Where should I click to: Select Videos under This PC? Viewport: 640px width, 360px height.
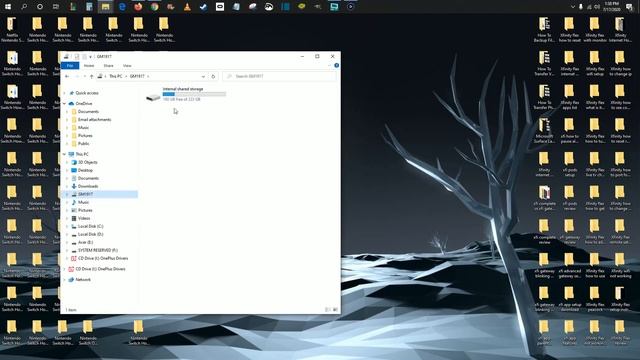click(x=84, y=218)
